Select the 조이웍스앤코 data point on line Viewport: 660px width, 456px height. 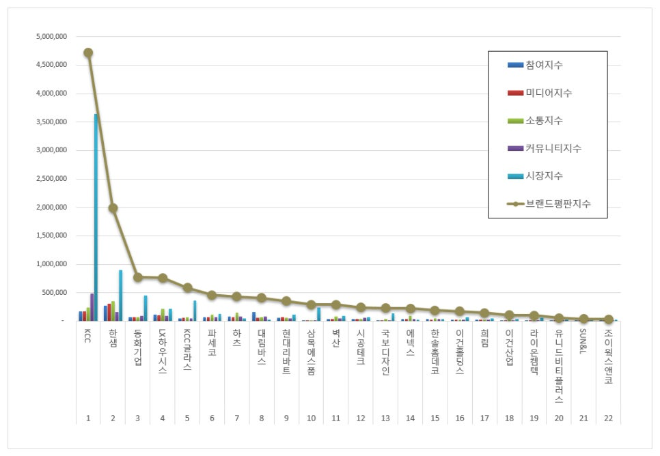608,320
